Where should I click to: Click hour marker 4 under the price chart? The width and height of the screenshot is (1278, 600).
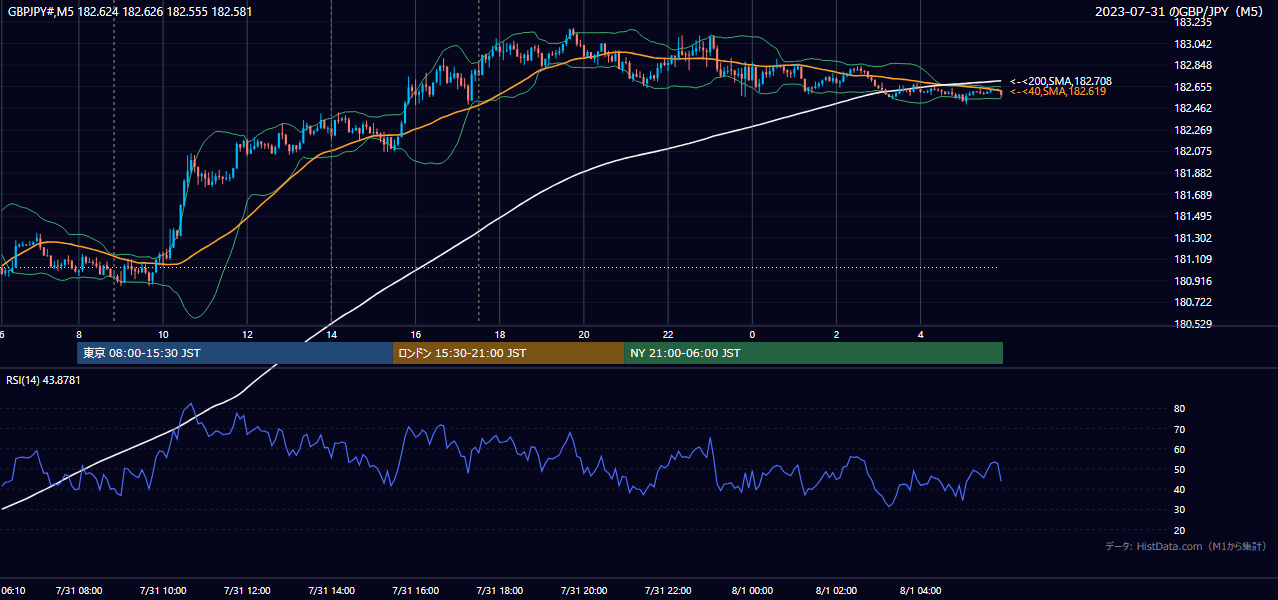click(921, 335)
